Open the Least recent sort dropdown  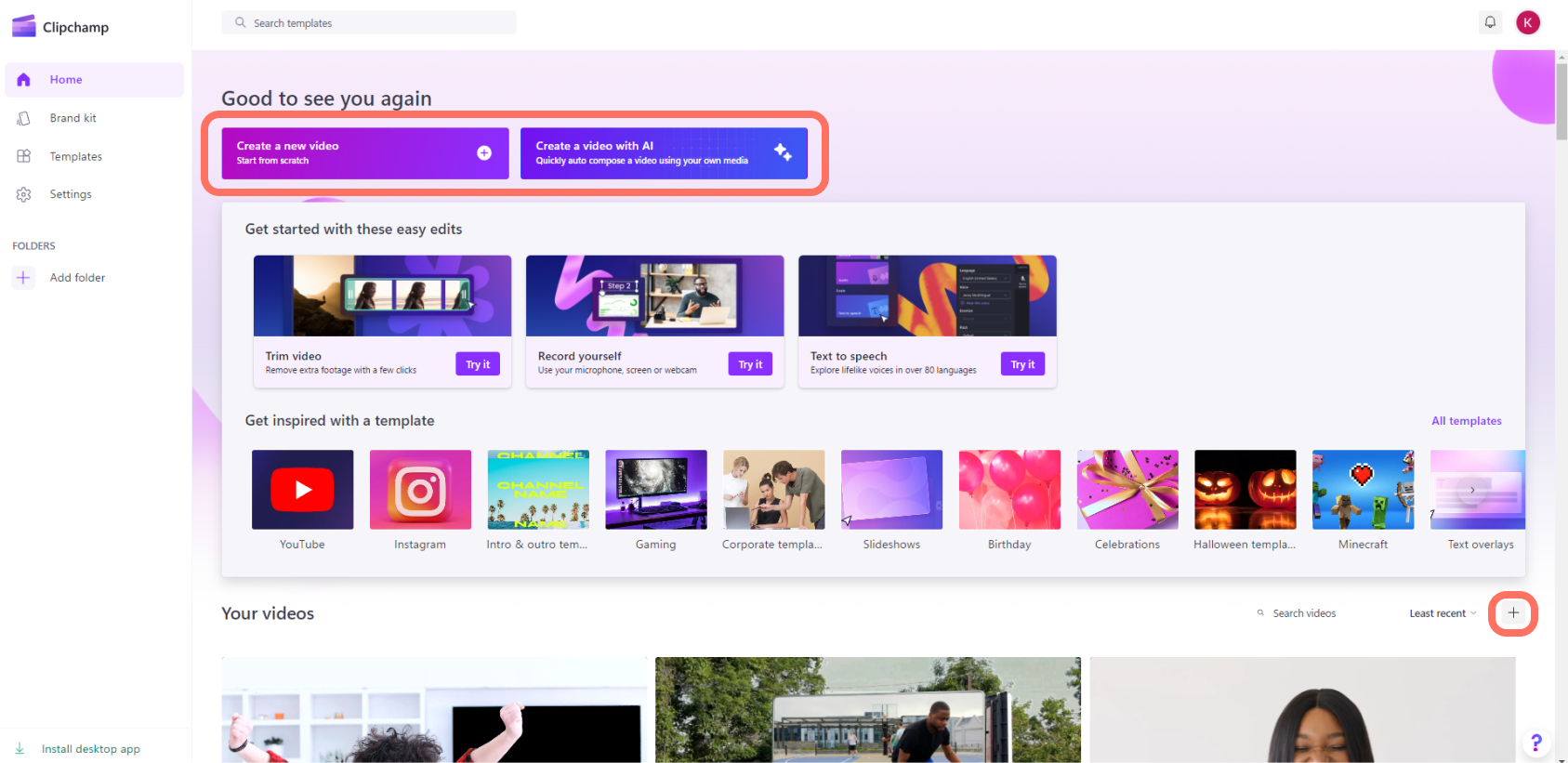tap(1443, 613)
